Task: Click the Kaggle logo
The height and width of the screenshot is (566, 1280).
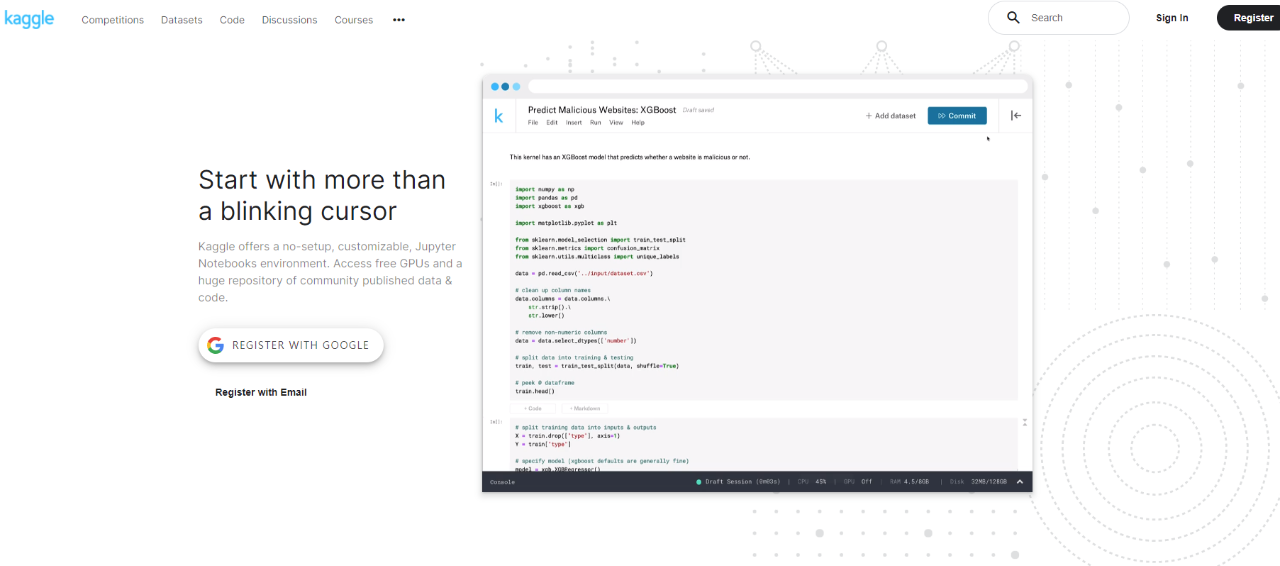Action: click(x=29, y=18)
